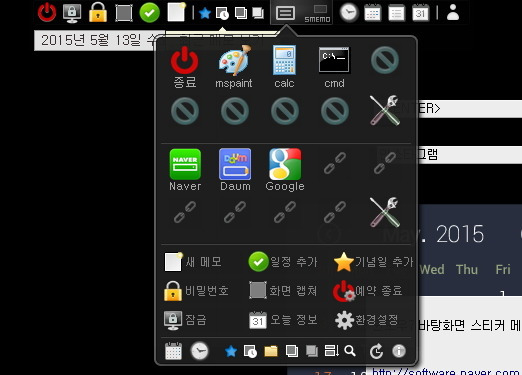Open the calc calculator shortcut
The height and width of the screenshot is (375, 522).
pyautogui.click(x=284, y=60)
